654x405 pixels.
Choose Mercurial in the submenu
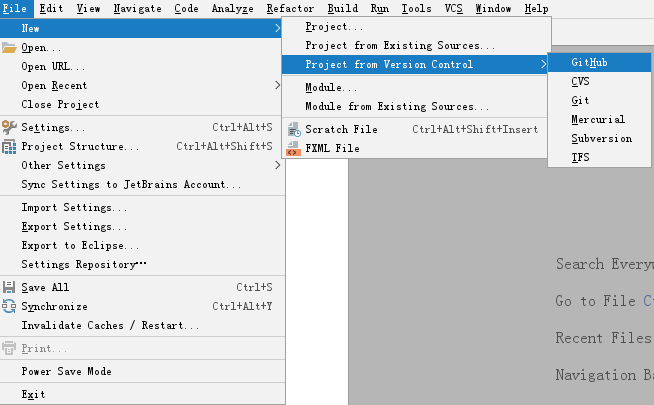598,120
